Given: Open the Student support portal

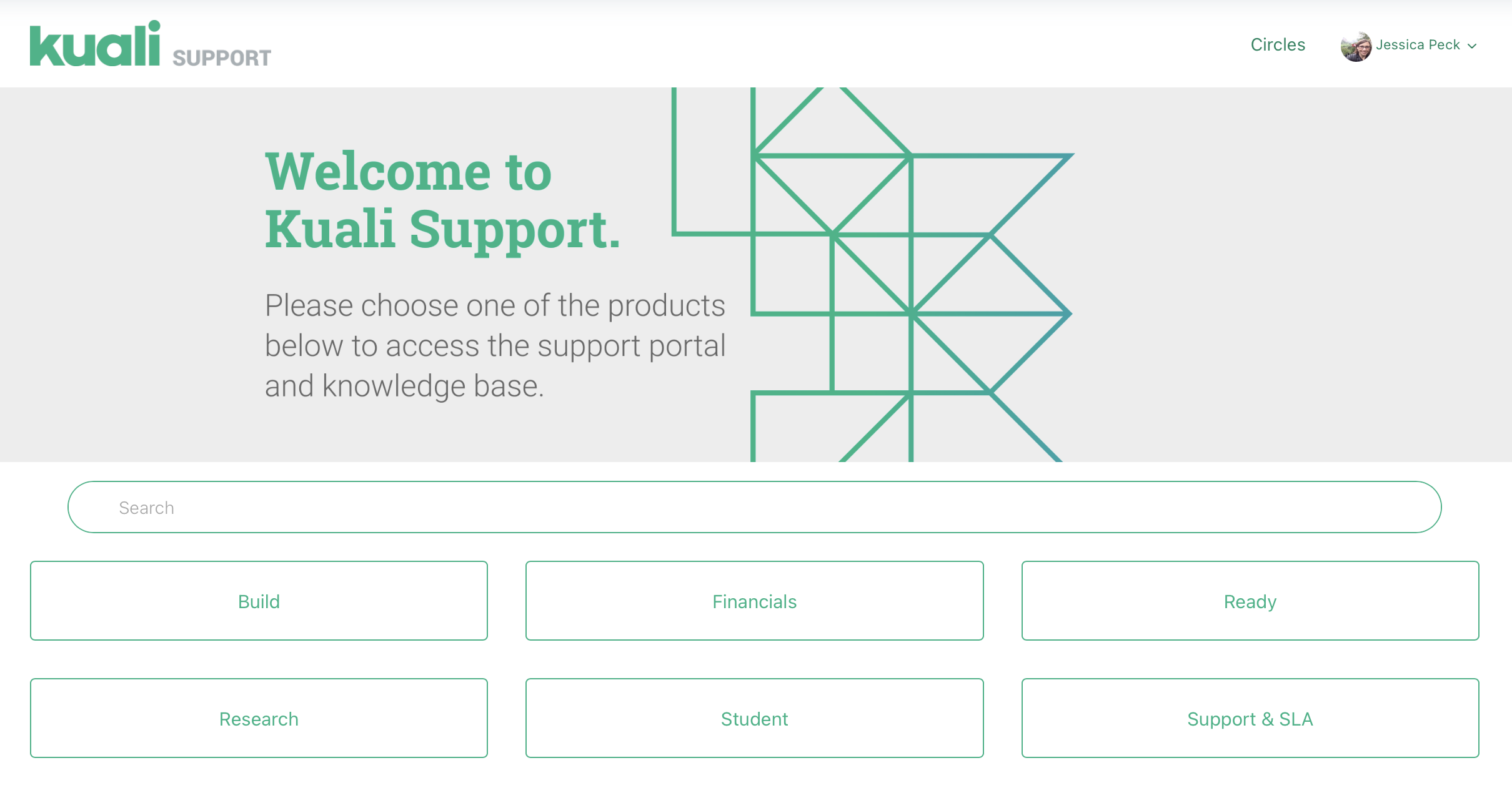Looking at the screenshot, I should (754, 718).
